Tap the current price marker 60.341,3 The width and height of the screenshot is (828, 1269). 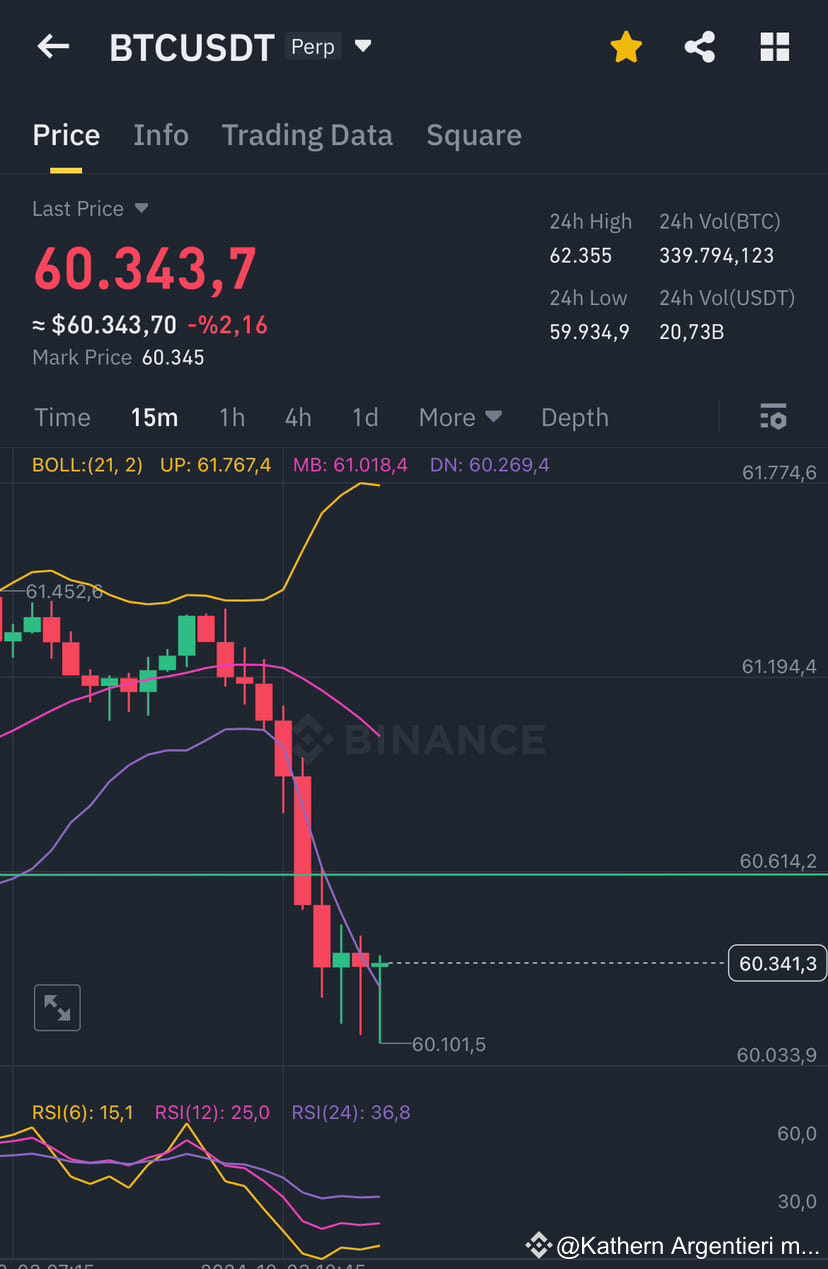coord(777,963)
